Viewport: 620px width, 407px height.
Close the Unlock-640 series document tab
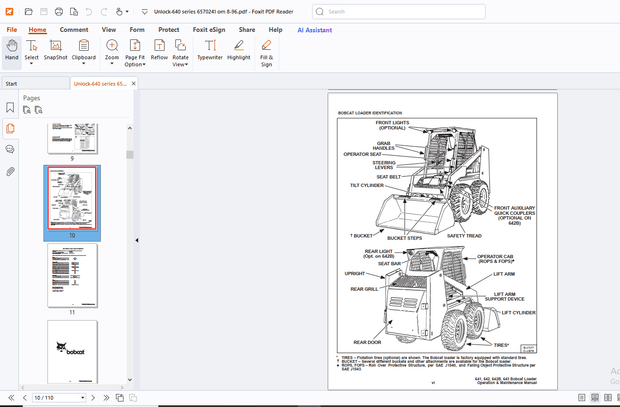134,83
